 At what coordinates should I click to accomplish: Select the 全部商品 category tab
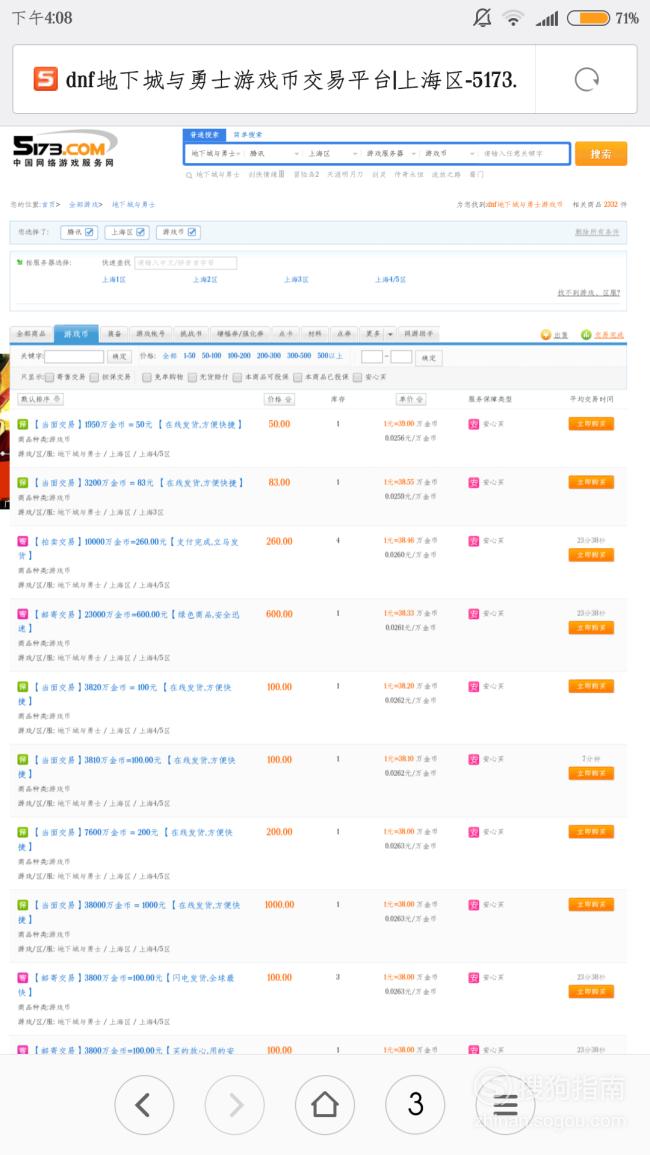pyautogui.click(x=32, y=334)
